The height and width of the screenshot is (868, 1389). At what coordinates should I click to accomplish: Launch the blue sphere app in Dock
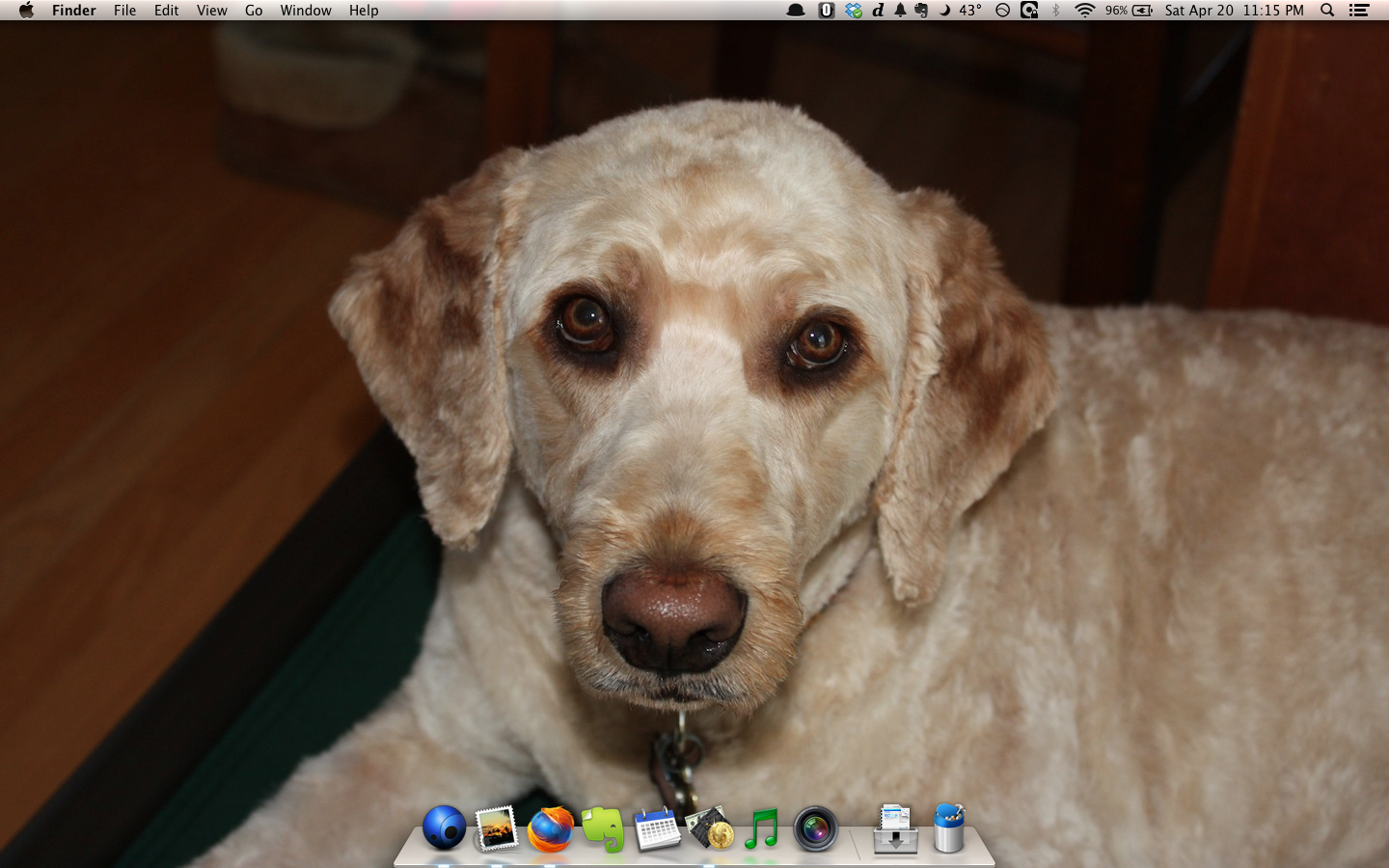coord(444,827)
